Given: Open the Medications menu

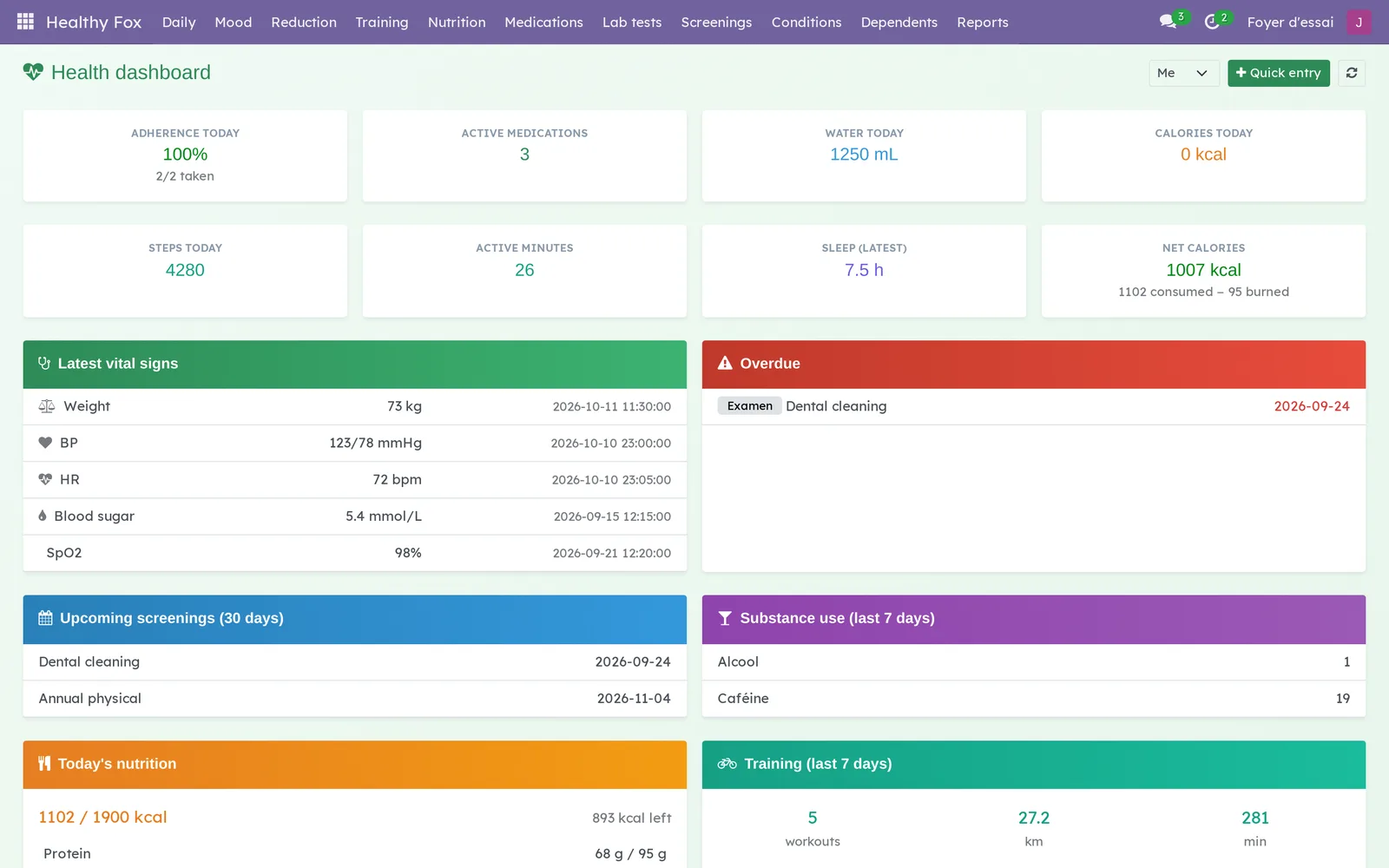Looking at the screenshot, I should (543, 22).
